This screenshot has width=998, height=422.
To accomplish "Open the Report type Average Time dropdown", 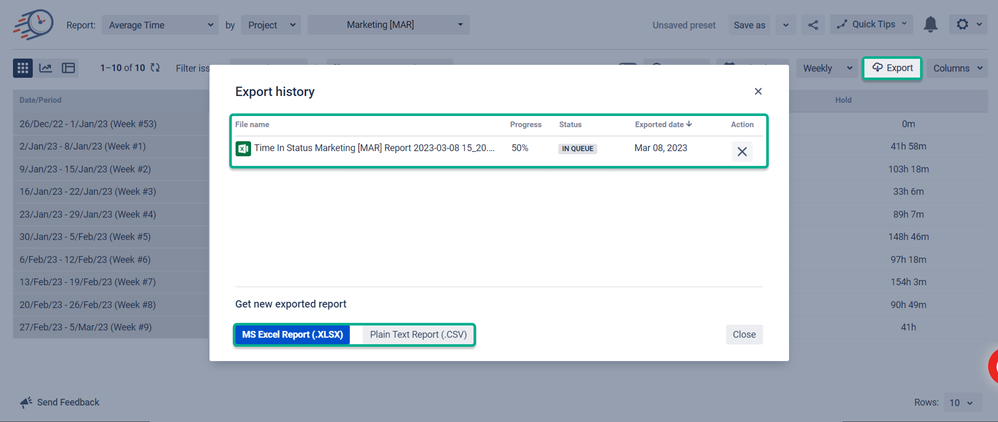I will pyautogui.click(x=160, y=25).
